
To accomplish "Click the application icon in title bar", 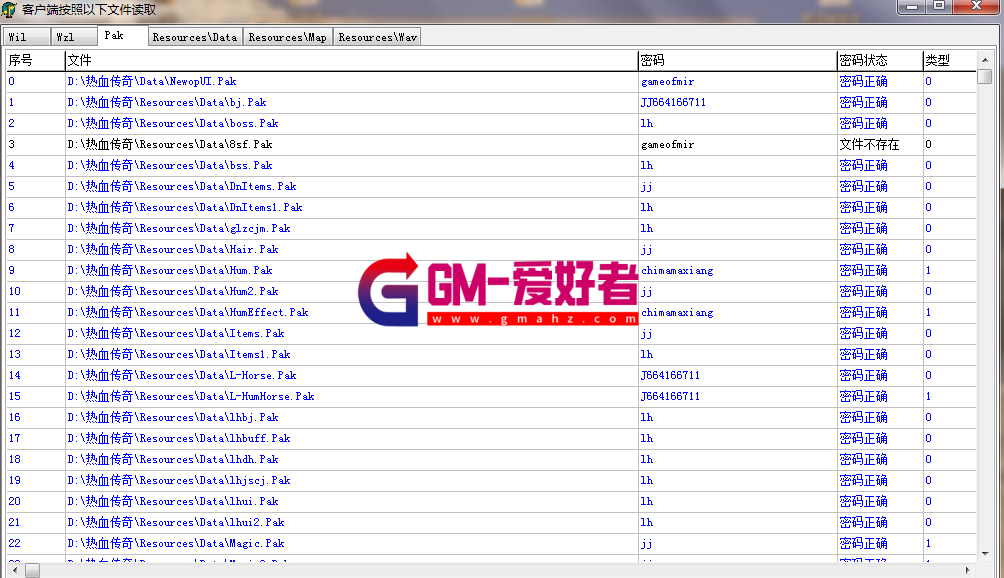I will click(10, 10).
